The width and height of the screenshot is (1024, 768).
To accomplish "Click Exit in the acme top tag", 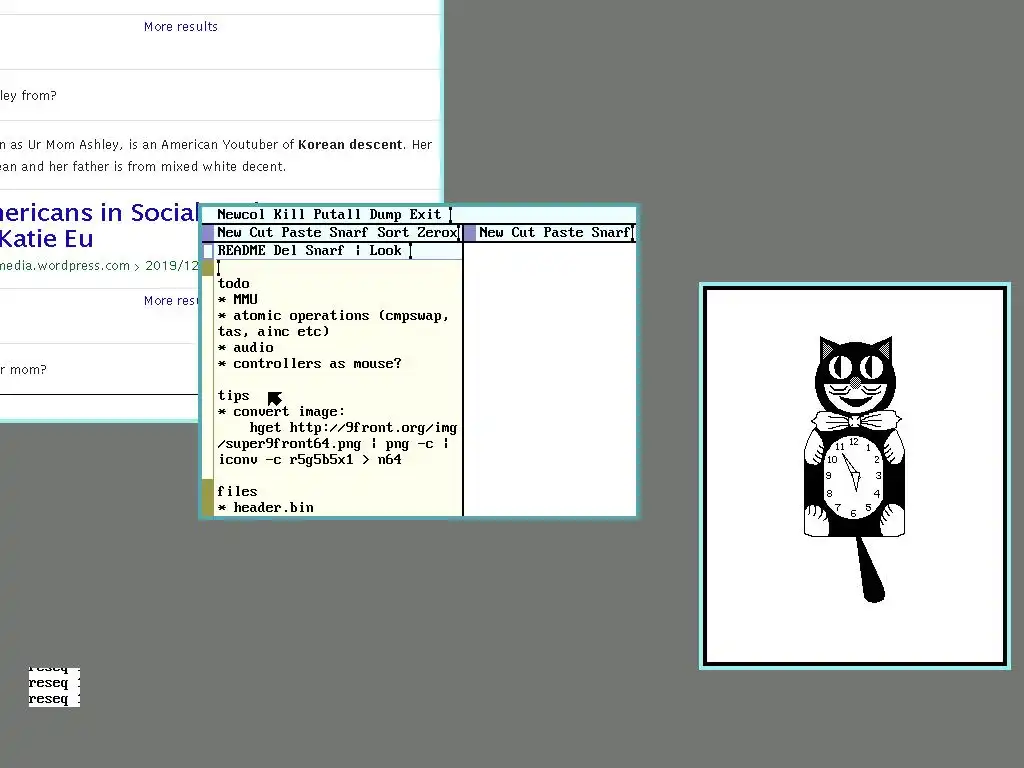I will point(425,214).
